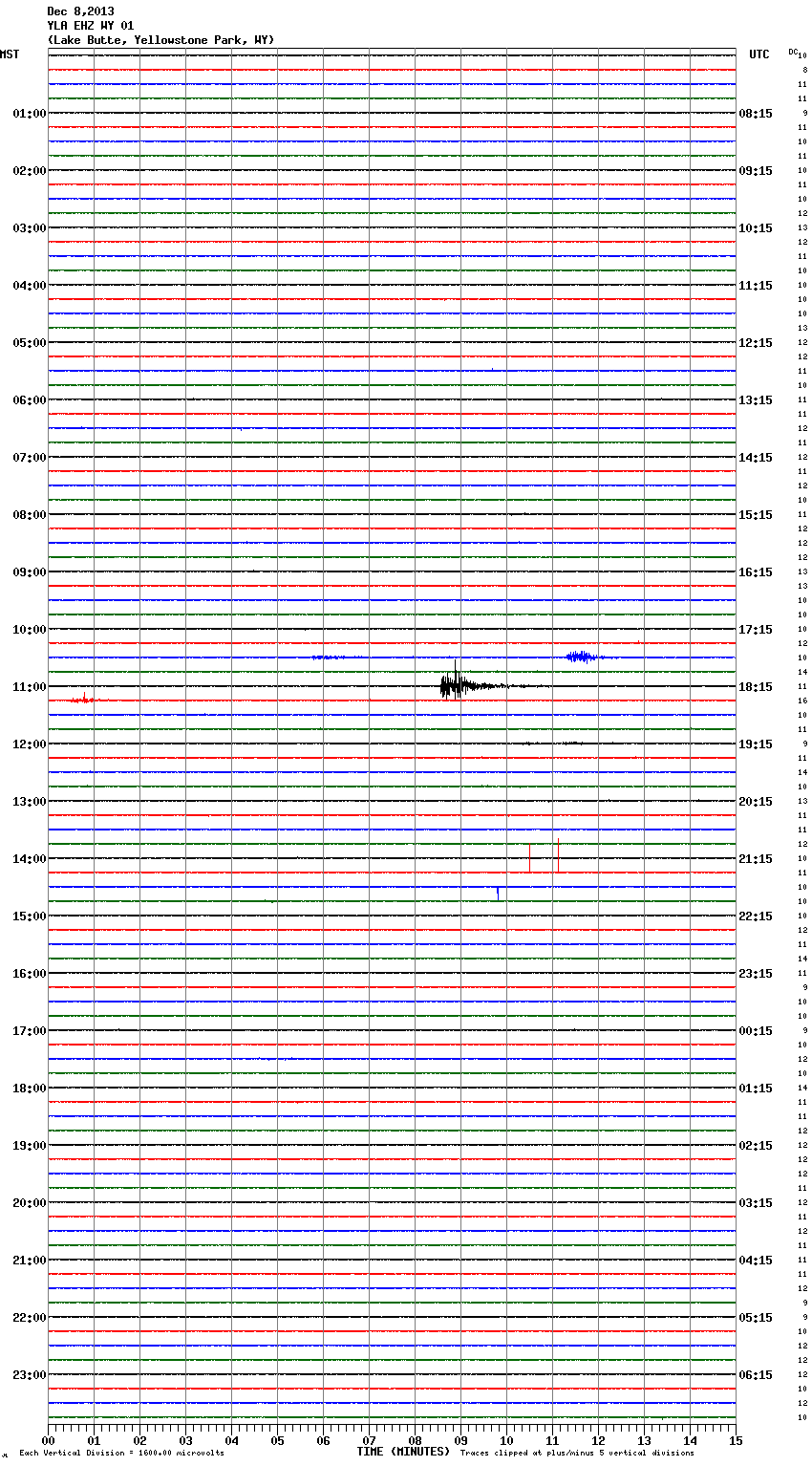Click the blue tremor burst near minute 11.5
Image resolution: width=812 pixels, height=1466 pixels.
[x=581, y=657]
